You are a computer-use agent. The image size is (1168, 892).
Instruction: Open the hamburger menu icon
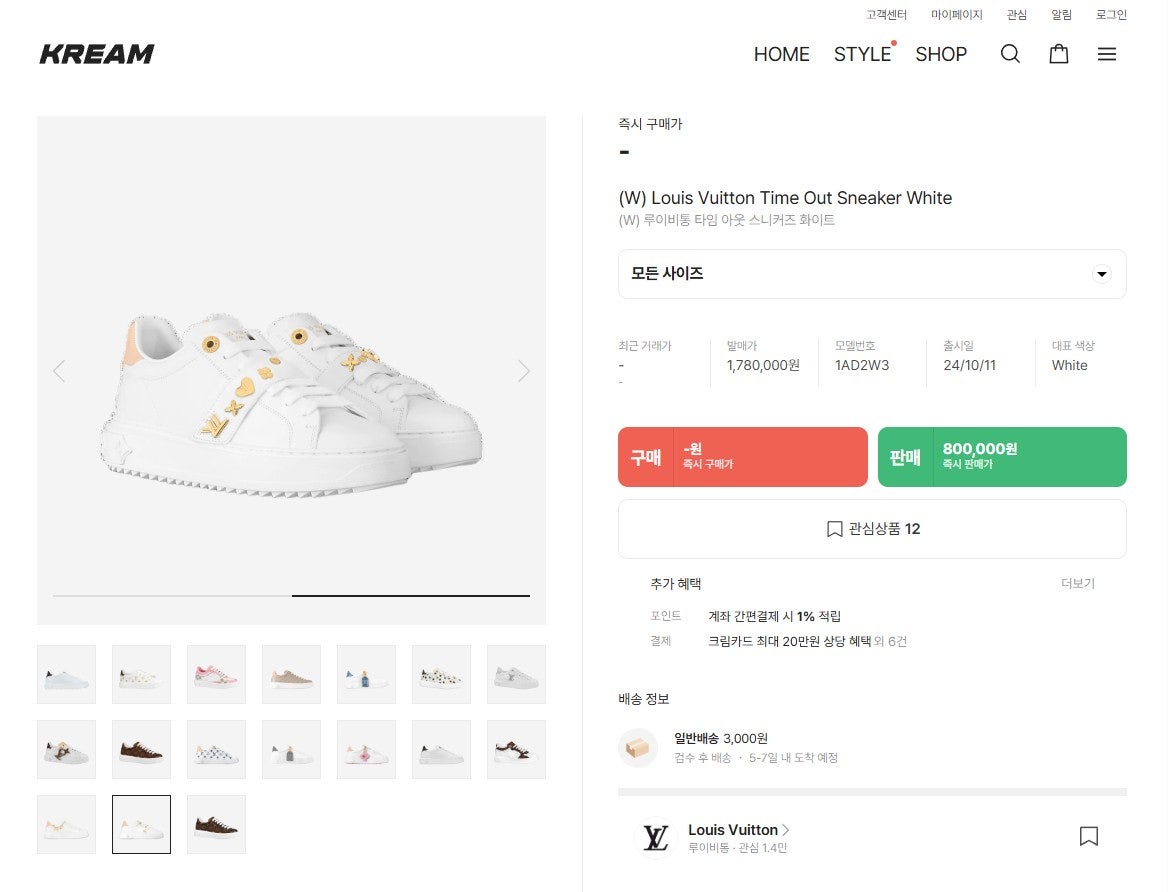point(1106,54)
